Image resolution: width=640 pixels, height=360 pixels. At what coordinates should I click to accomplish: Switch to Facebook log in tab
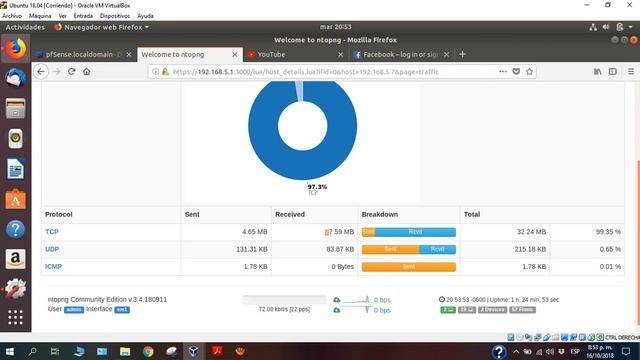(x=402, y=54)
